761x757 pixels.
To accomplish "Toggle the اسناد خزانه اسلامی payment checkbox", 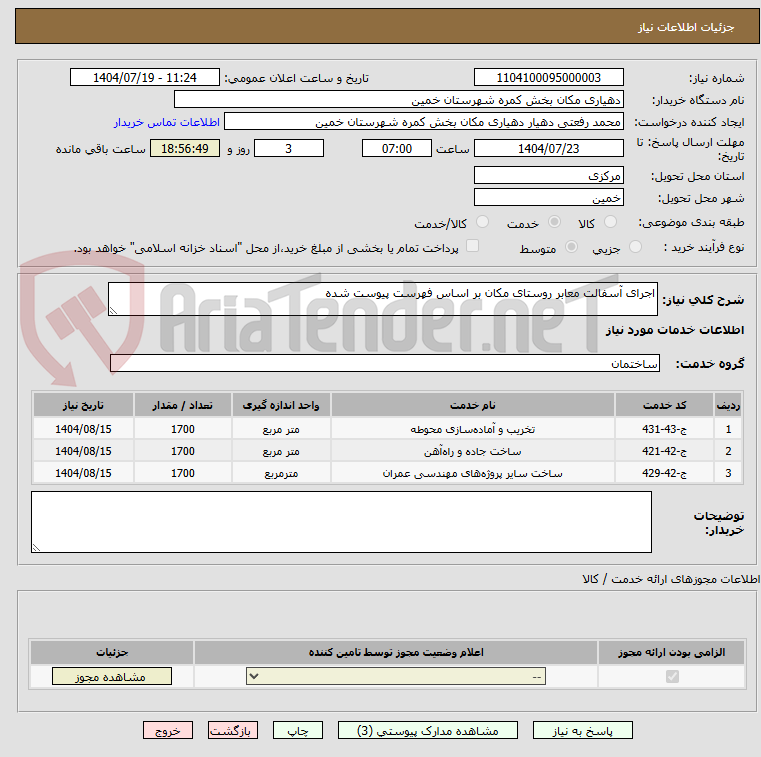I will coord(472,246).
